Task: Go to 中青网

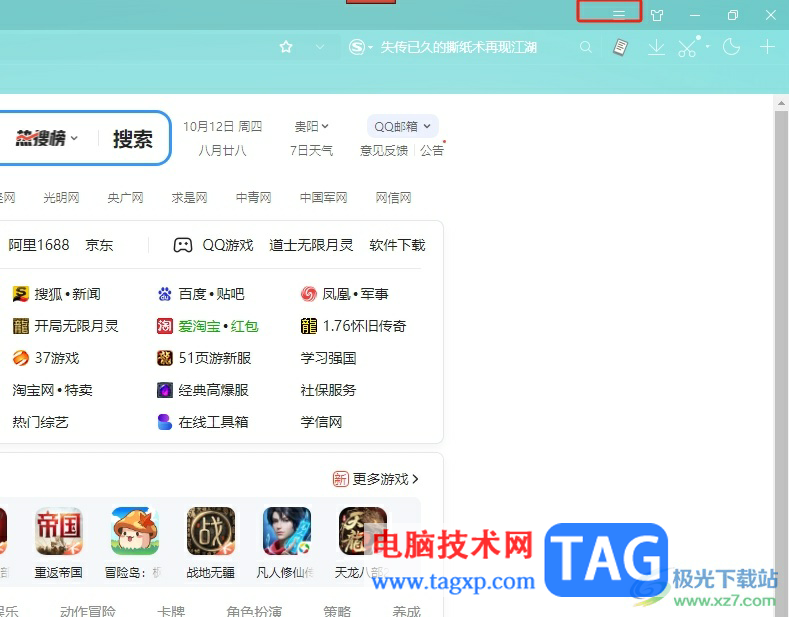Action: pos(254,198)
